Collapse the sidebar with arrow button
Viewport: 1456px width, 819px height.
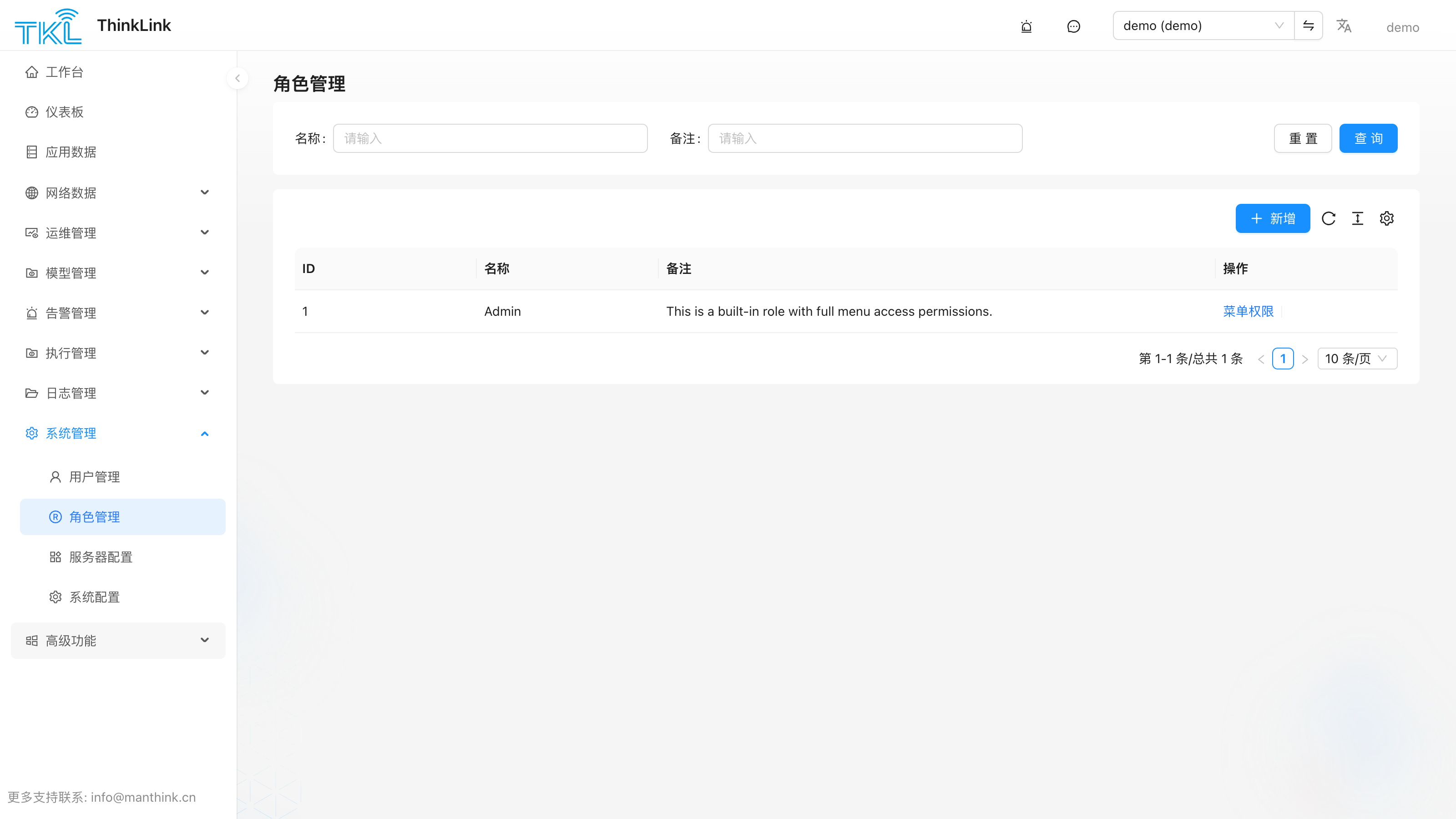238,79
